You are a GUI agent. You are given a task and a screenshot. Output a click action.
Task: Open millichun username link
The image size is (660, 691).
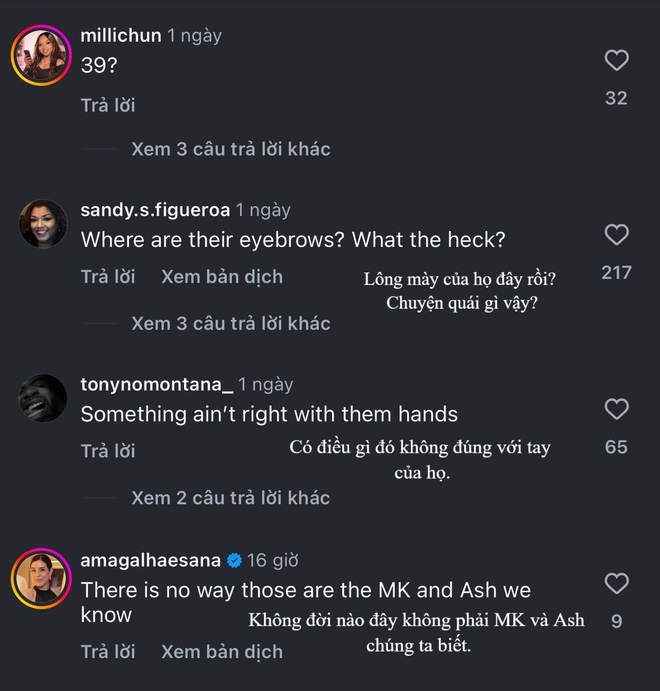click(120, 36)
